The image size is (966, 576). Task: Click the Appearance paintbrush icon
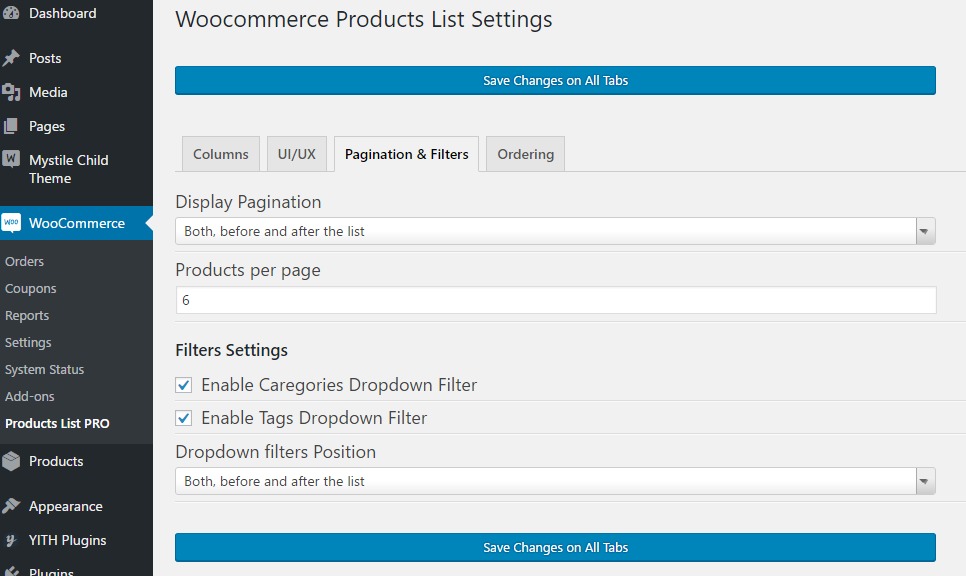pyautogui.click(x=11, y=506)
